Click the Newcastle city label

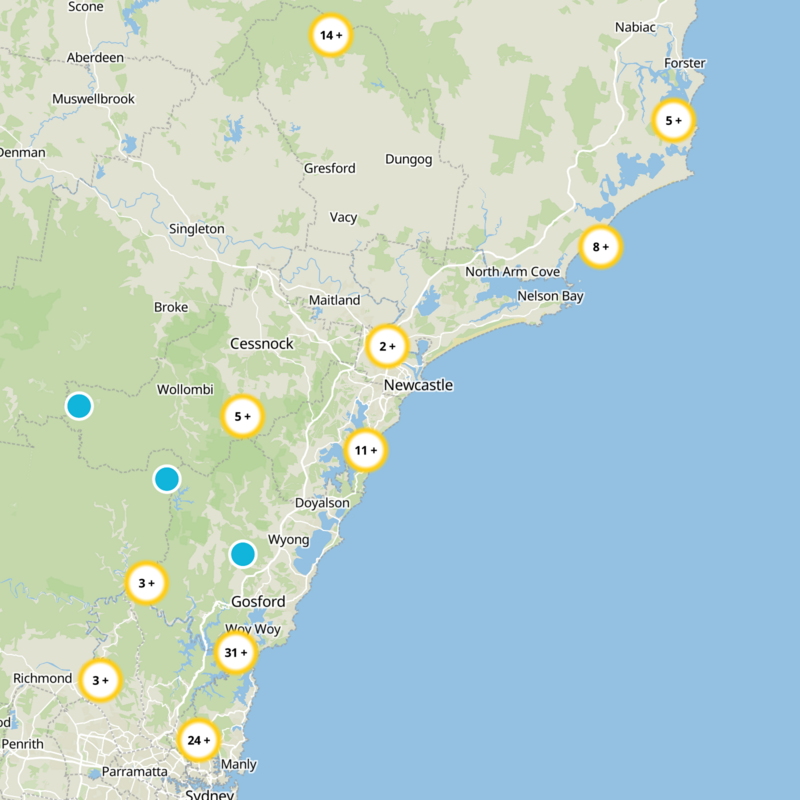418,385
